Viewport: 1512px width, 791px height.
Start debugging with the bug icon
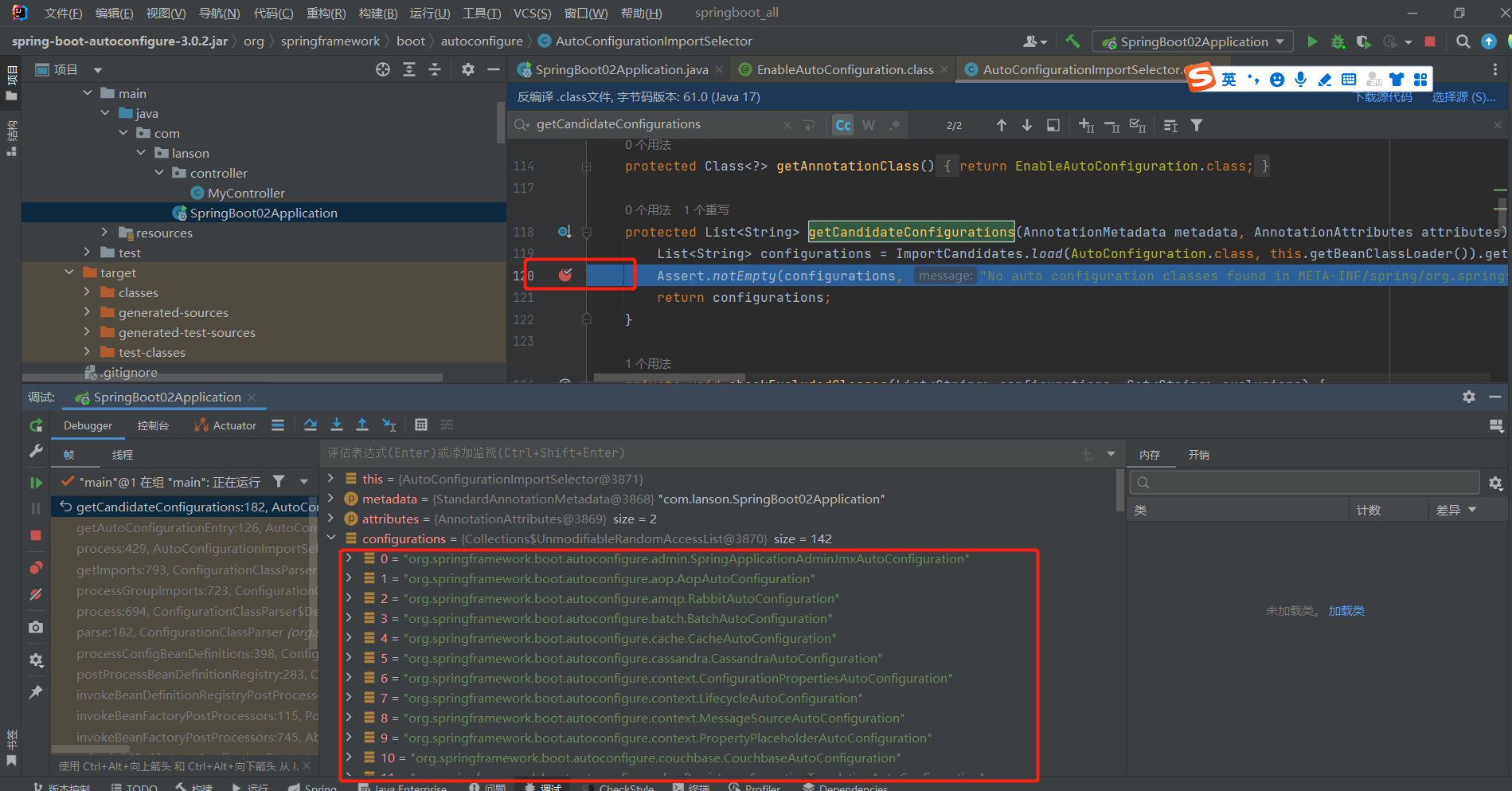[1338, 41]
